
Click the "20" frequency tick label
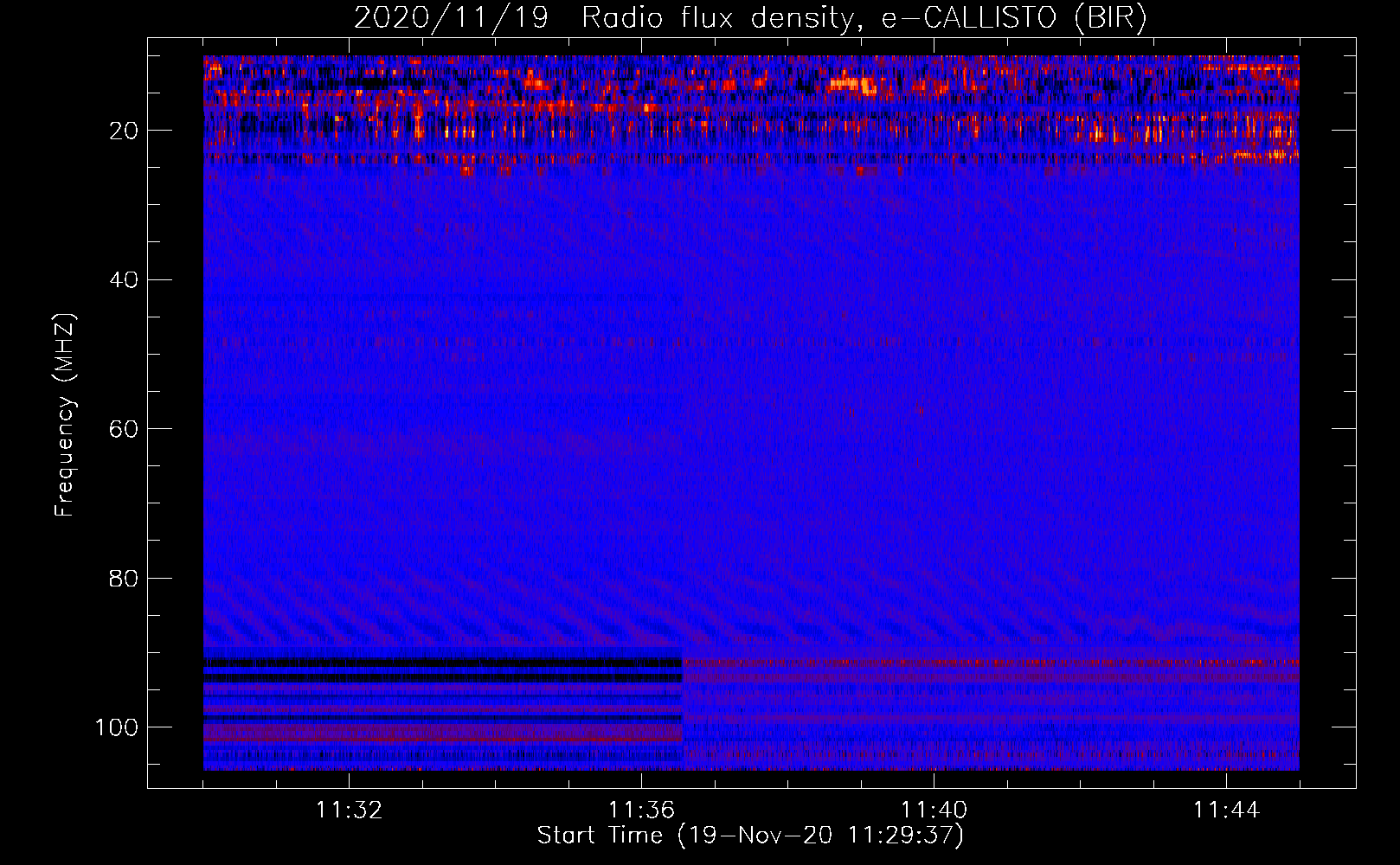click(x=124, y=131)
